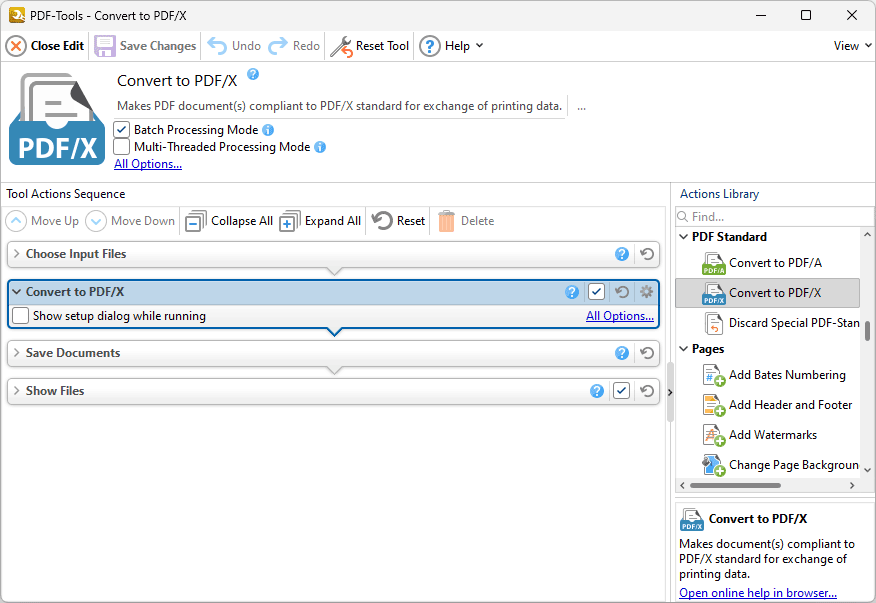Click info icon next to Multi-Threaded Processing Mode
Image resolution: width=876 pixels, height=603 pixels.
tap(320, 147)
